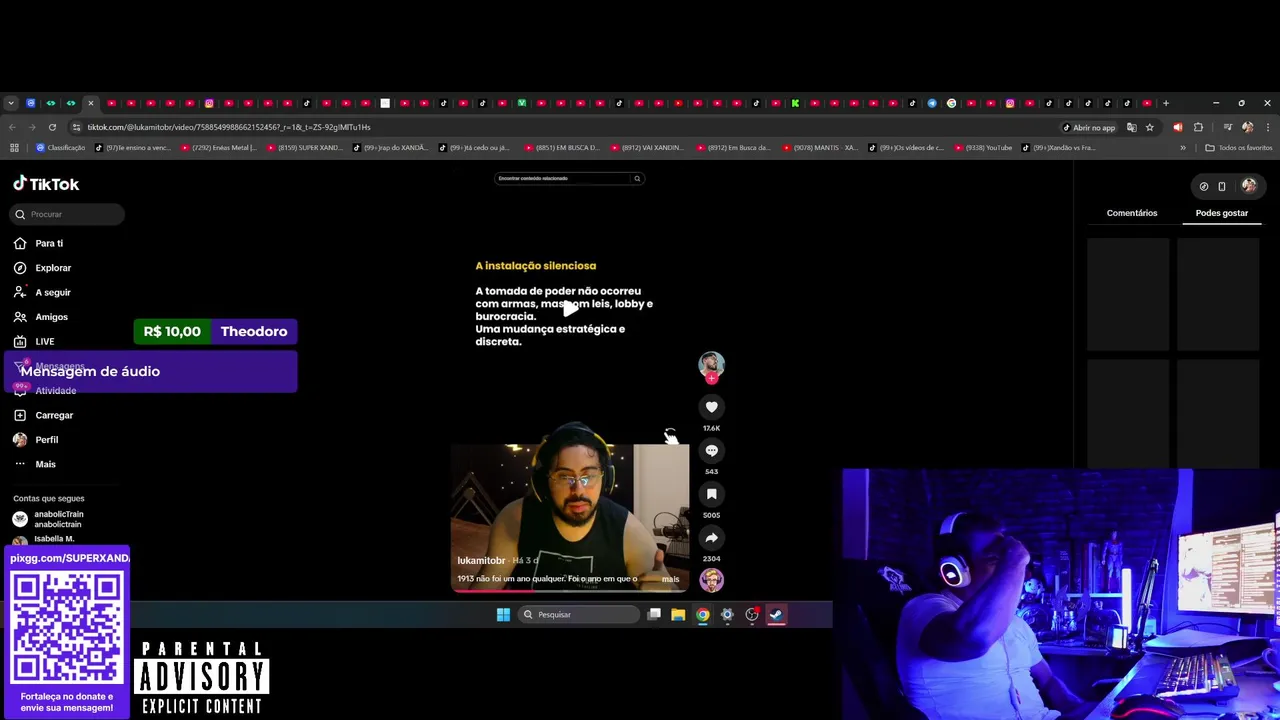This screenshot has width=1280, height=720.
Task: Open the Classificação bookmark
Action: [x=61, y=148]
